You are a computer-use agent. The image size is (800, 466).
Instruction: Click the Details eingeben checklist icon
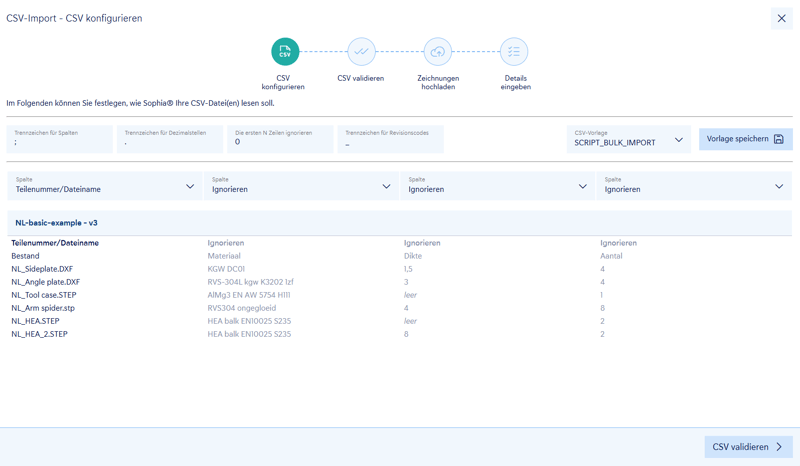pos(514,52)
